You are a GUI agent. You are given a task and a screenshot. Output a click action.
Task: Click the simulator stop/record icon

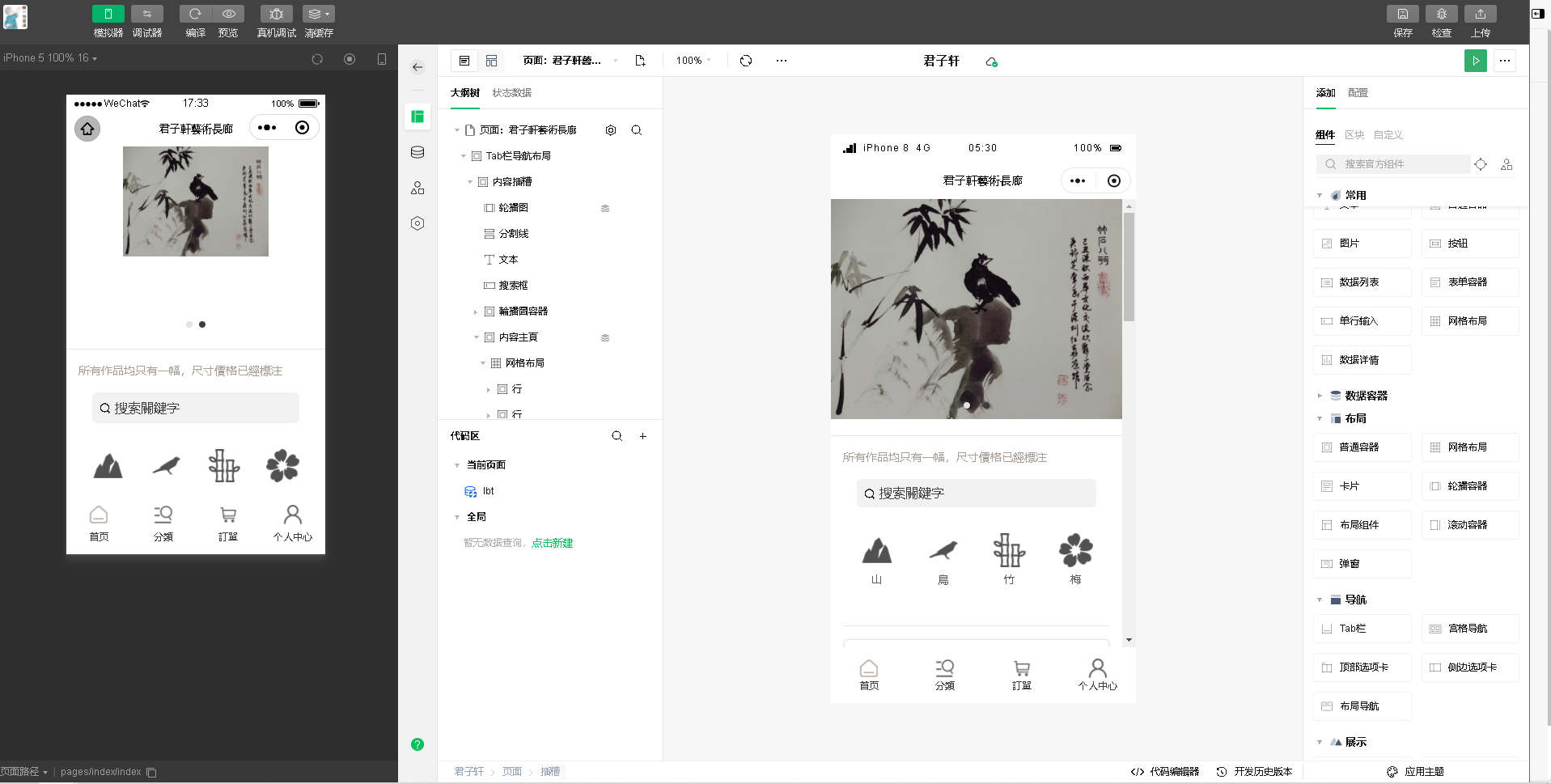(350, 59)
